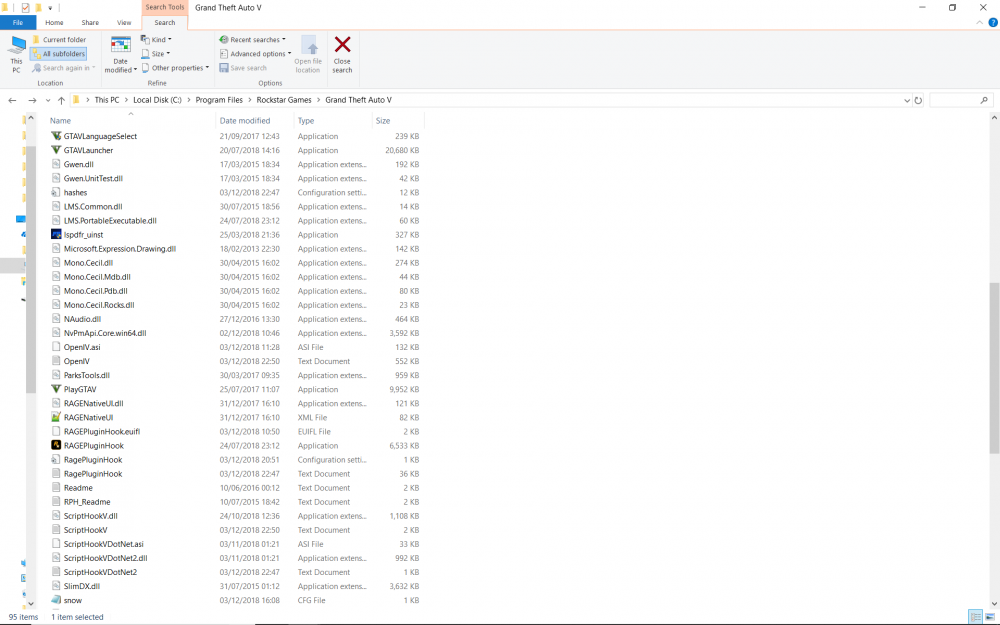Viewport: 1000px width, 625px height.
Task: Click inside the search box
Action: pos(960,100)
